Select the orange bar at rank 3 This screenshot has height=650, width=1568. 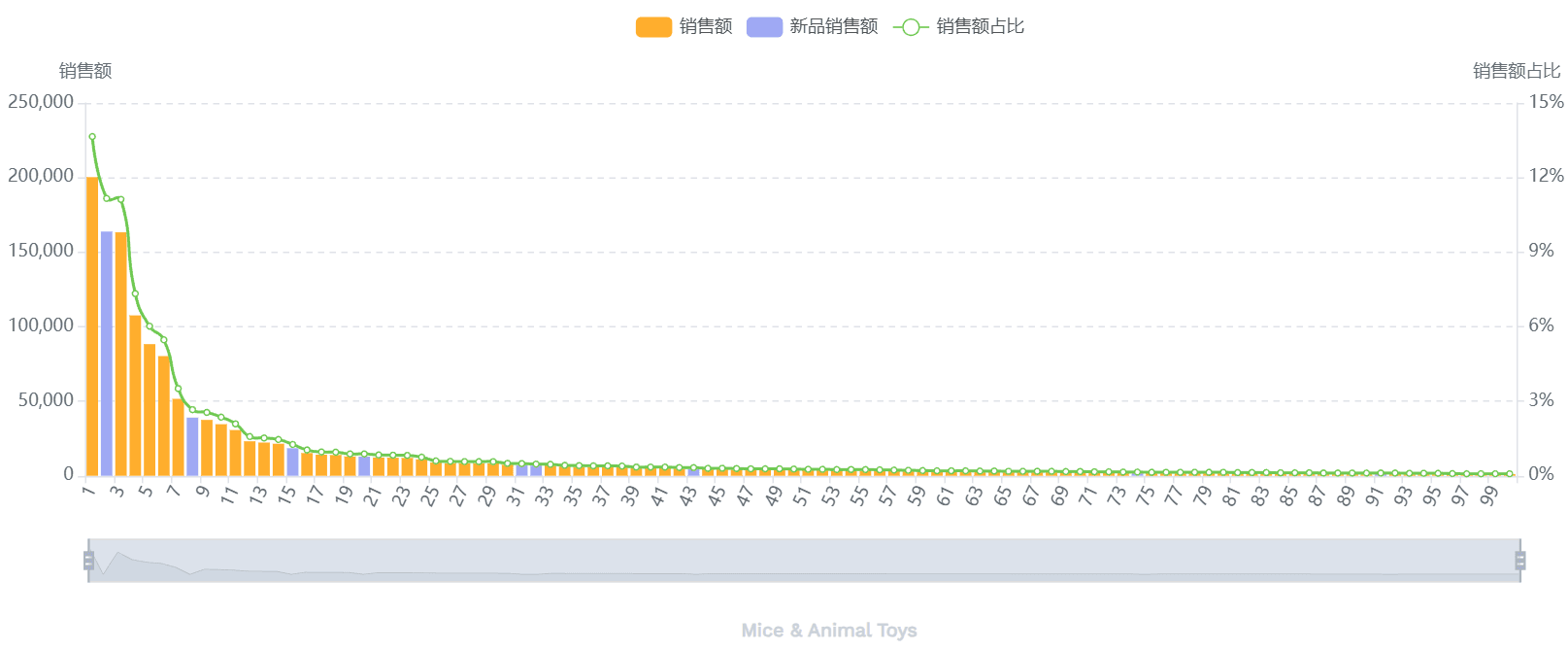[x=121, y=354]
